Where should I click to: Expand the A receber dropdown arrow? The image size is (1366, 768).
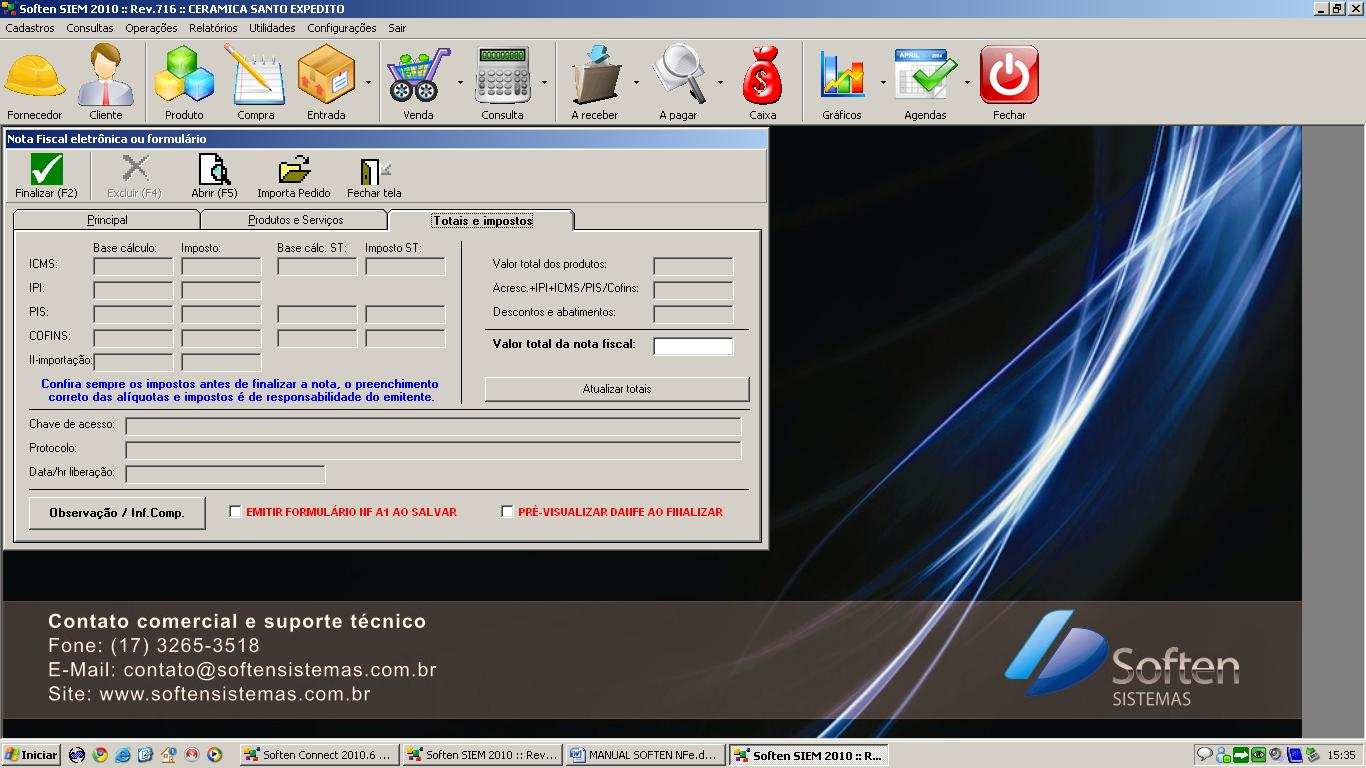636,82
